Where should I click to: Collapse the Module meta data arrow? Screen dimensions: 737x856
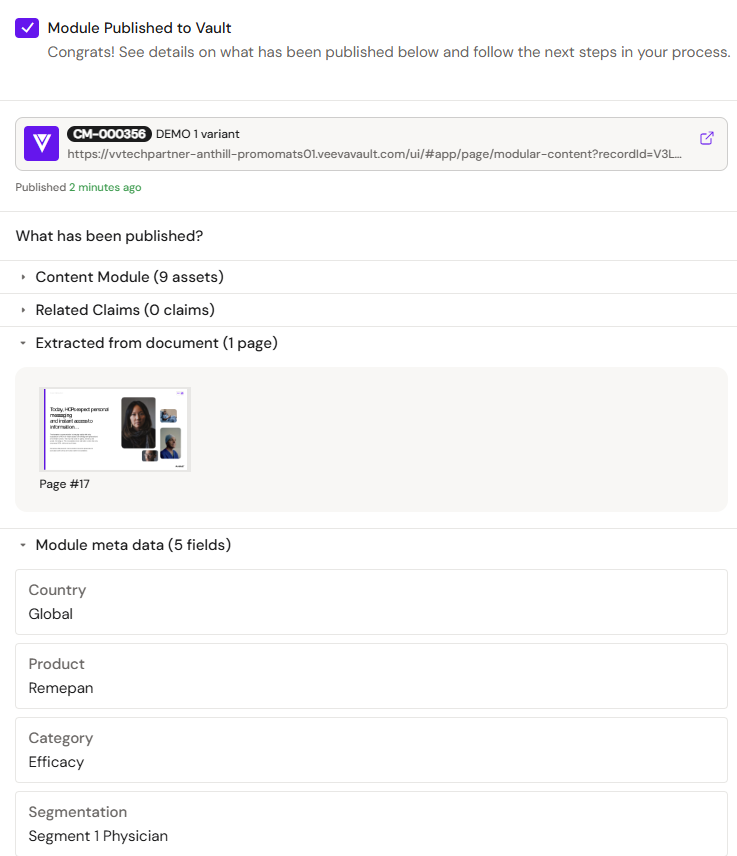pos(23,545)
